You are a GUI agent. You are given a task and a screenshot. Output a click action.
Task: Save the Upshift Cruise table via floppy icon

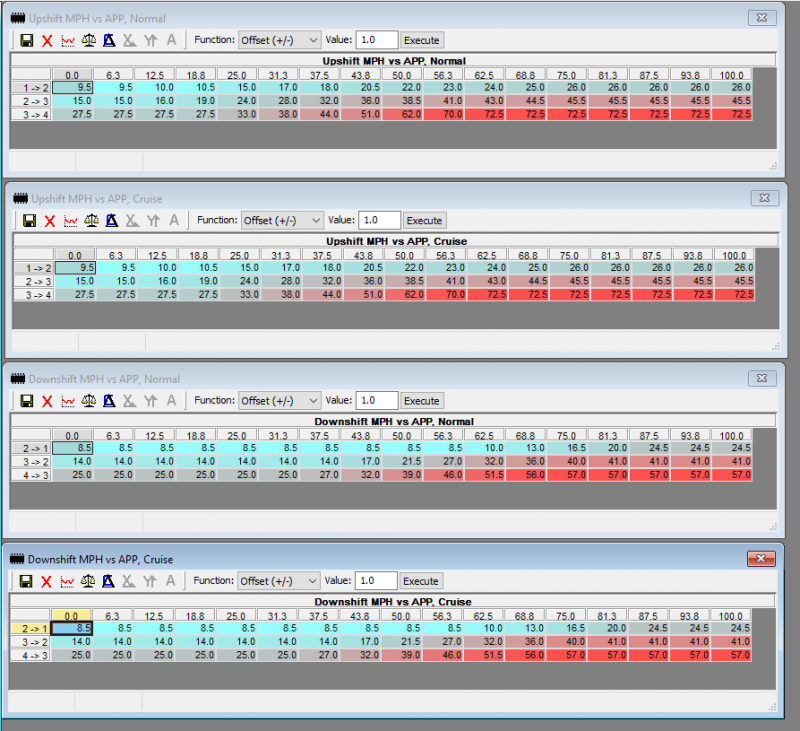(27, 221)
